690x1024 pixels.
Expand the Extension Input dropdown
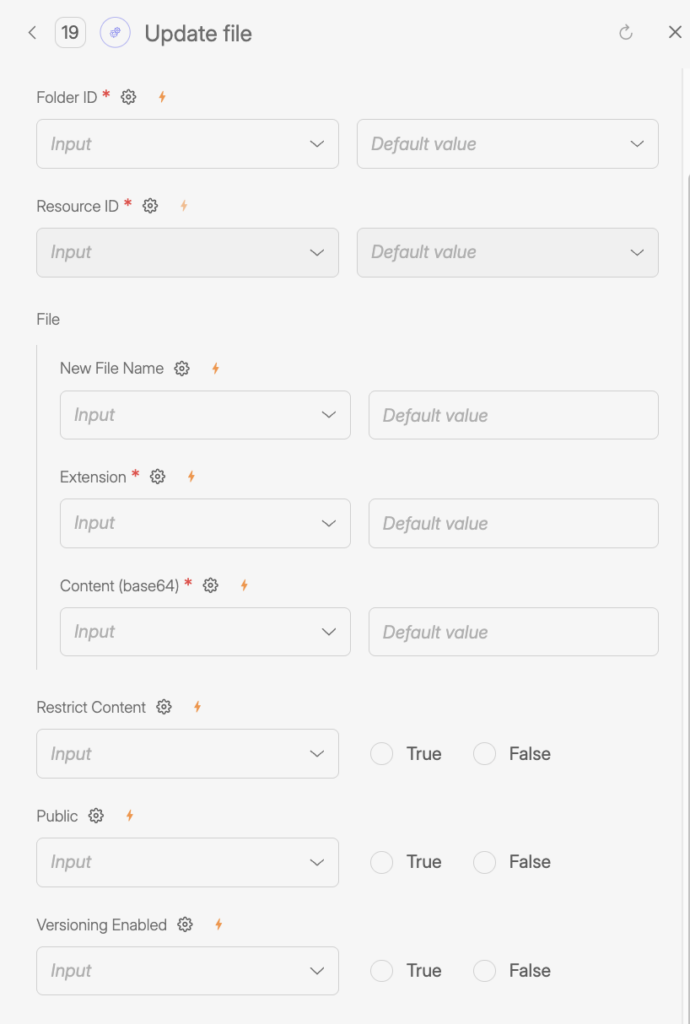tap(205, 523)
